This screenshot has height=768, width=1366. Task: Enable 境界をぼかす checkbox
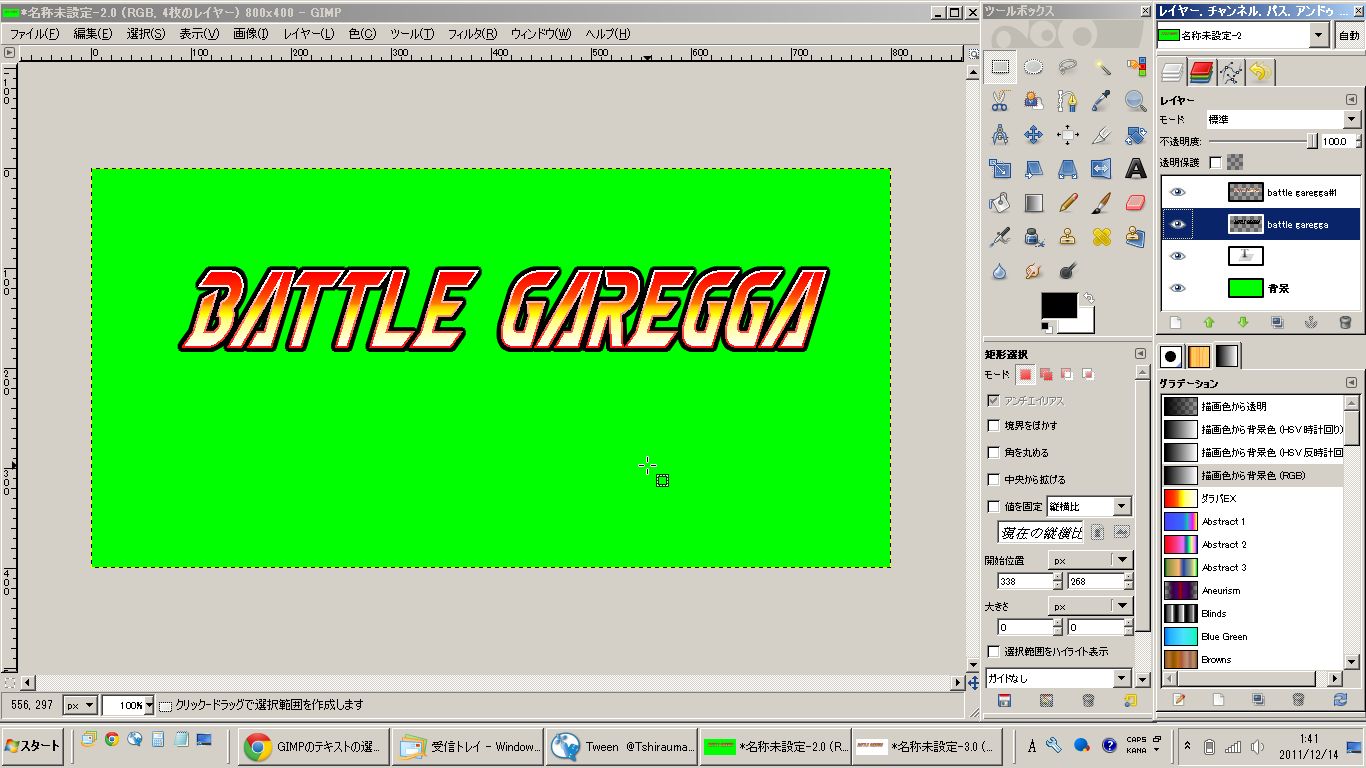click(x=993, y=425)
